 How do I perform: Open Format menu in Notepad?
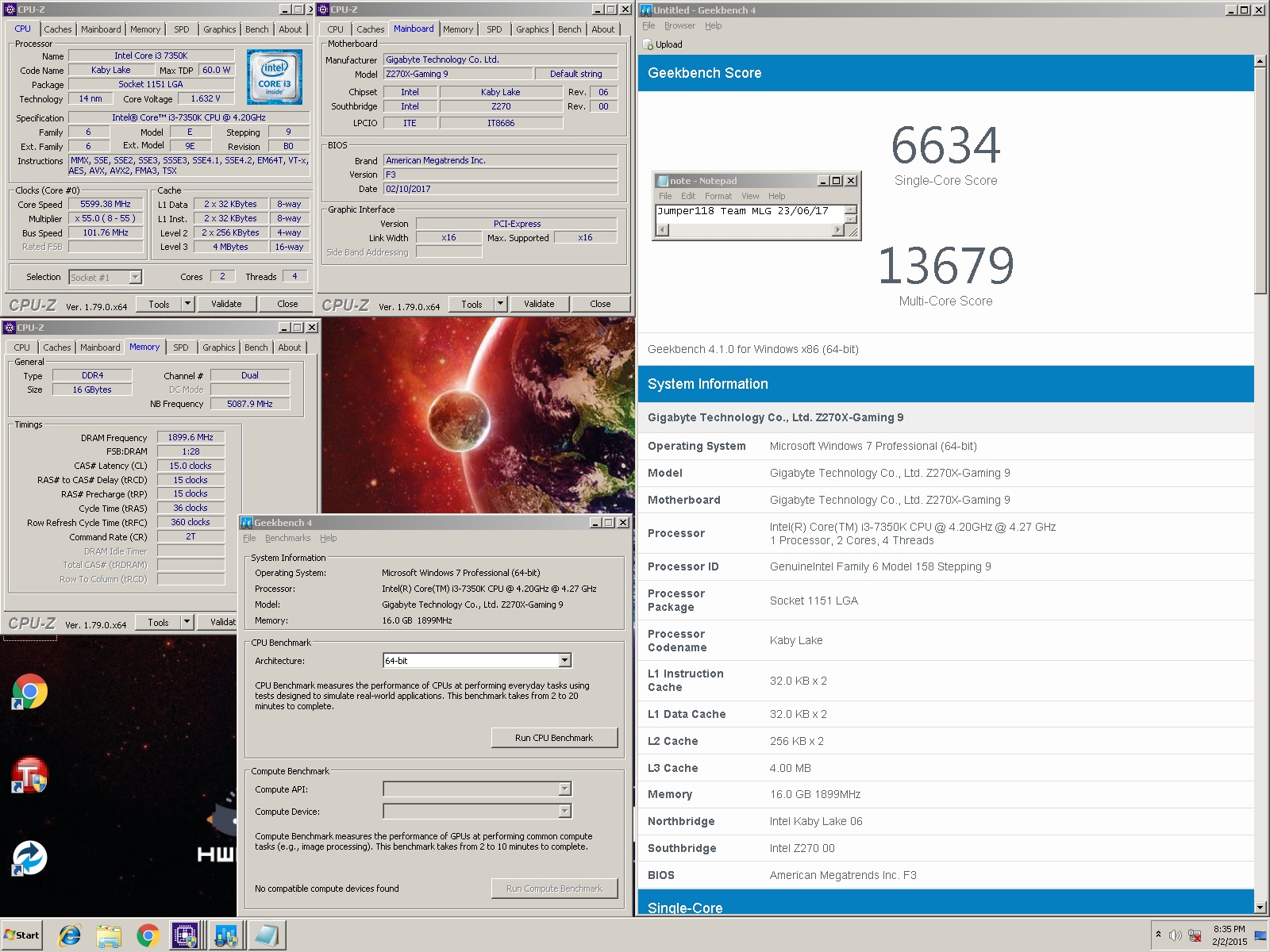pos(718,196)
